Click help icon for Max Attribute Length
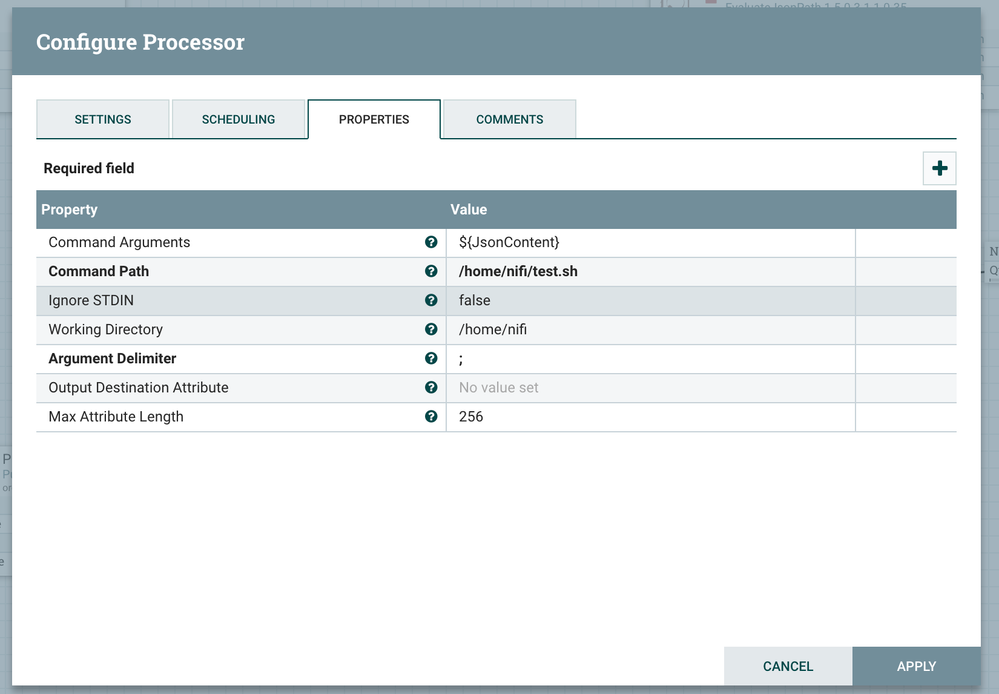 431,416
